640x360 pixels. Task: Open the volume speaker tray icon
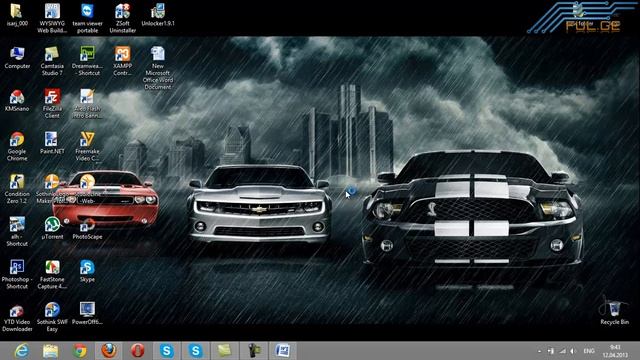click(x=573, y=351)
